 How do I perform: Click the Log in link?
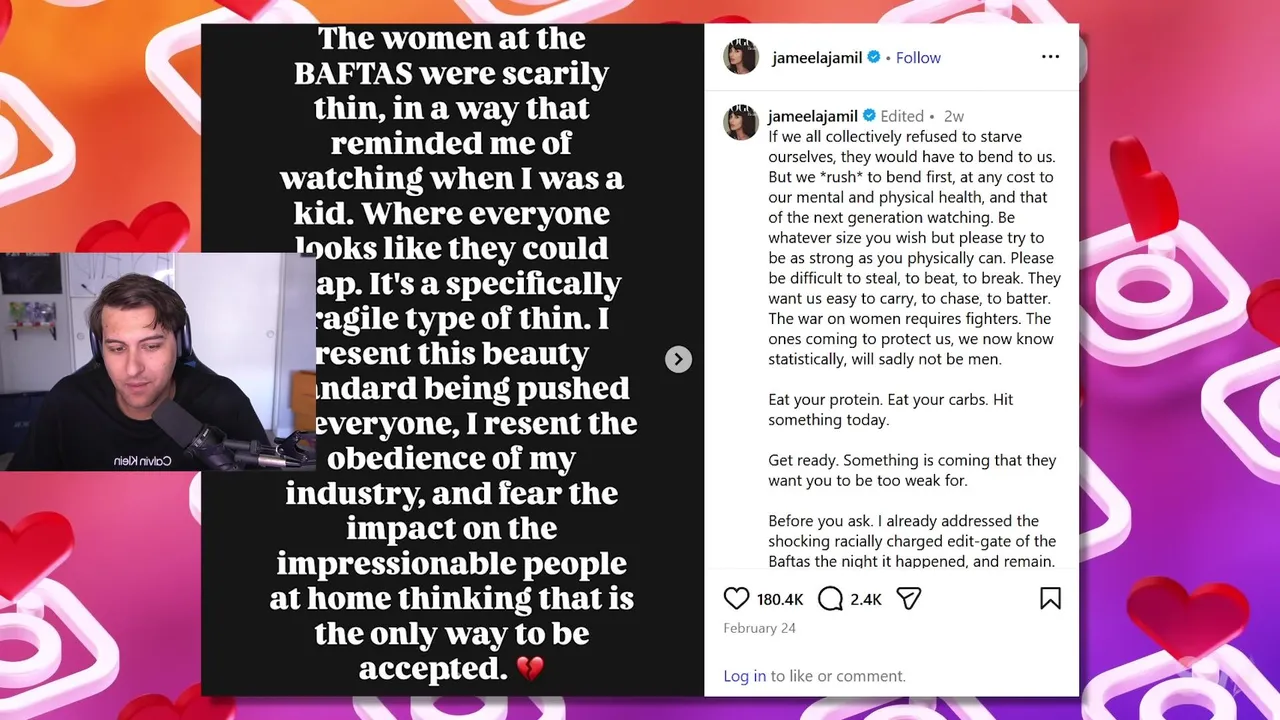point(744,676)
